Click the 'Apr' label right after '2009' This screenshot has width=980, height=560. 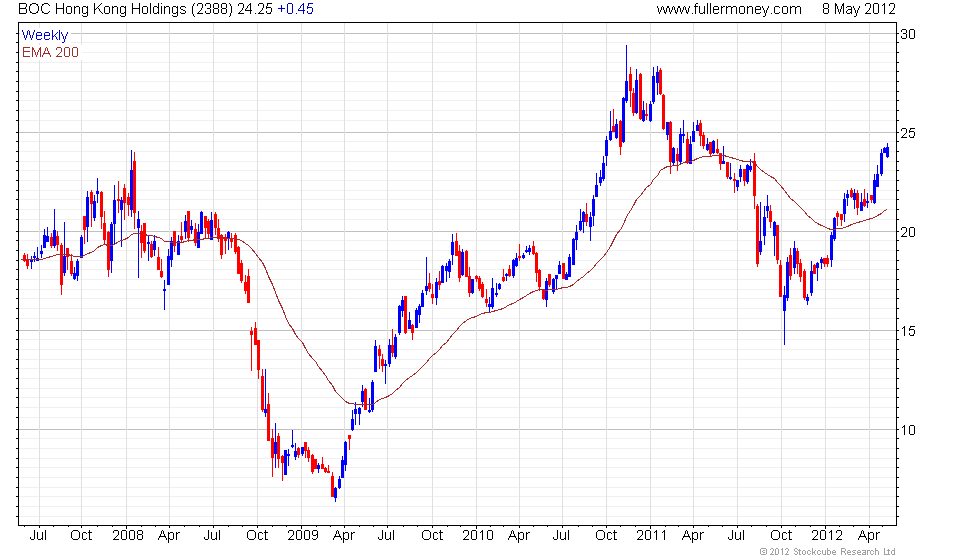pos(344,536)
